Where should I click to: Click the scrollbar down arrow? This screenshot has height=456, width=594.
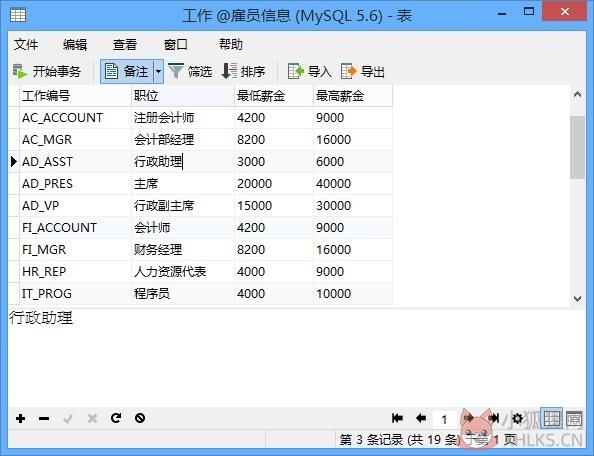click(x=577, y=298)
